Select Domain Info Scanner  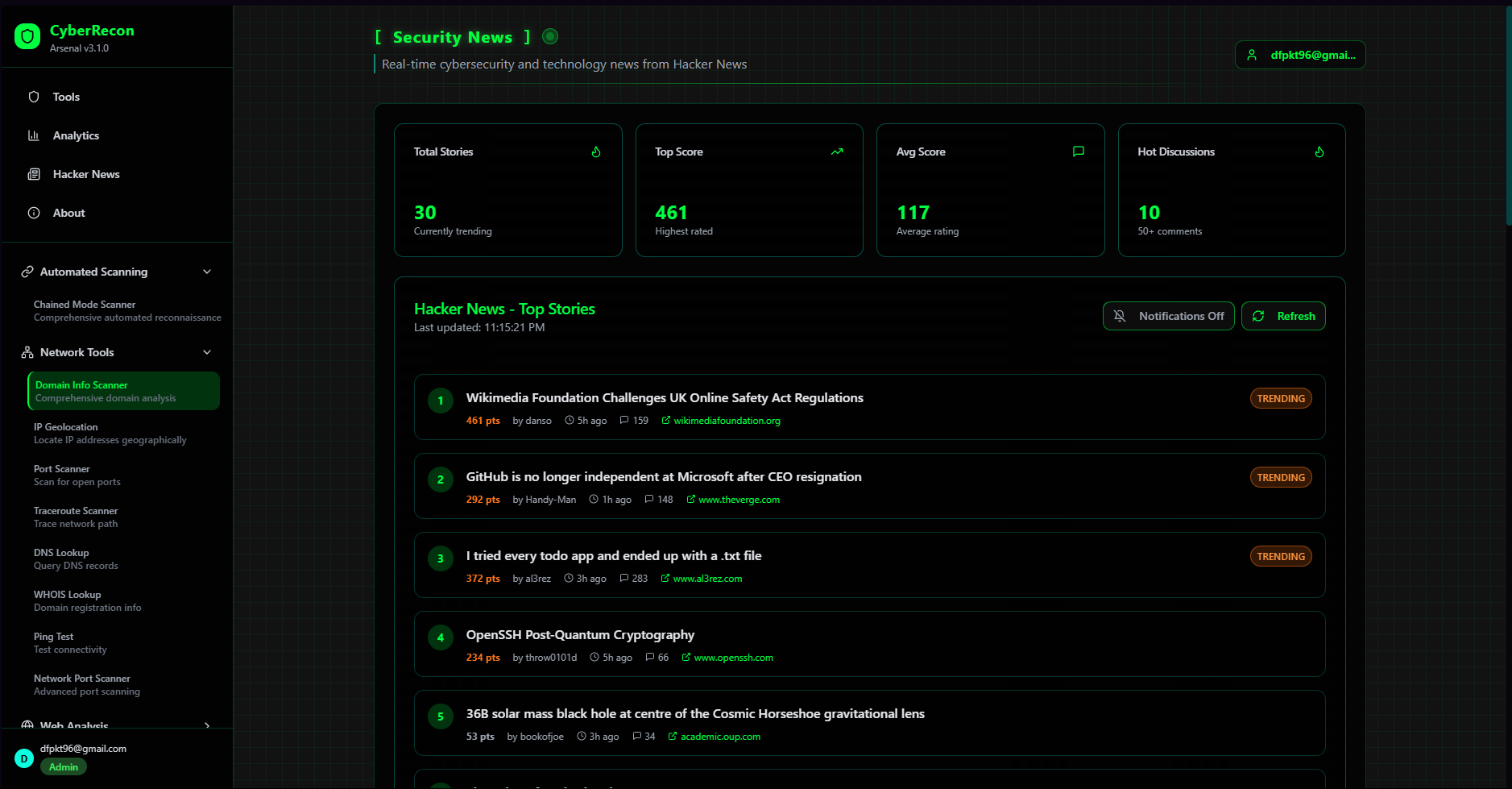123,391
